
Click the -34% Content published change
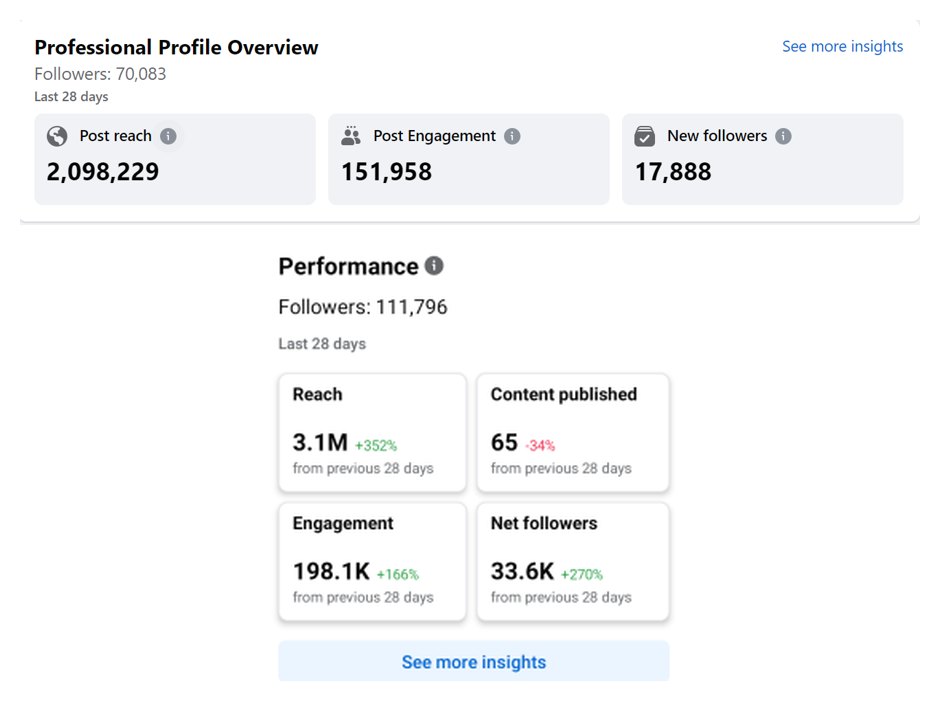540,446
